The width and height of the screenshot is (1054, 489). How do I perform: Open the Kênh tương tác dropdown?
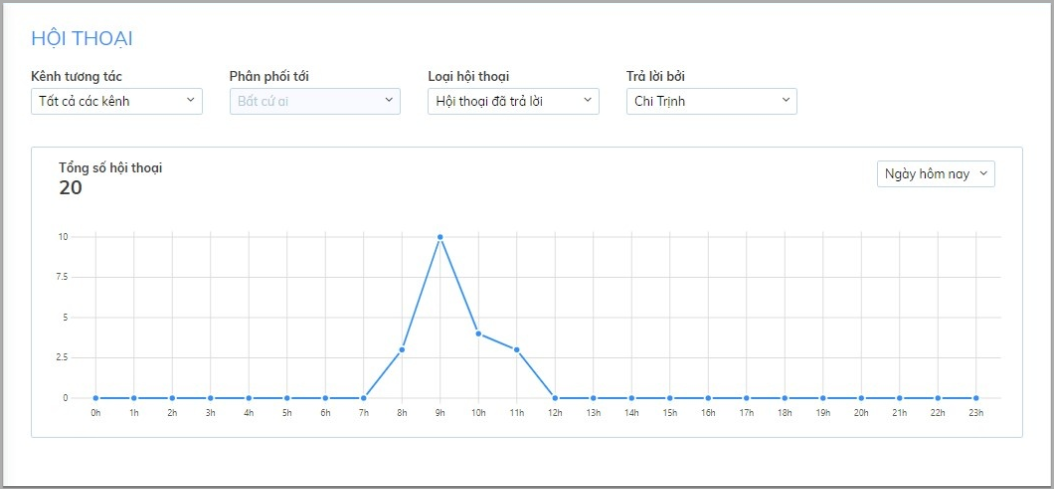(117, 101)
